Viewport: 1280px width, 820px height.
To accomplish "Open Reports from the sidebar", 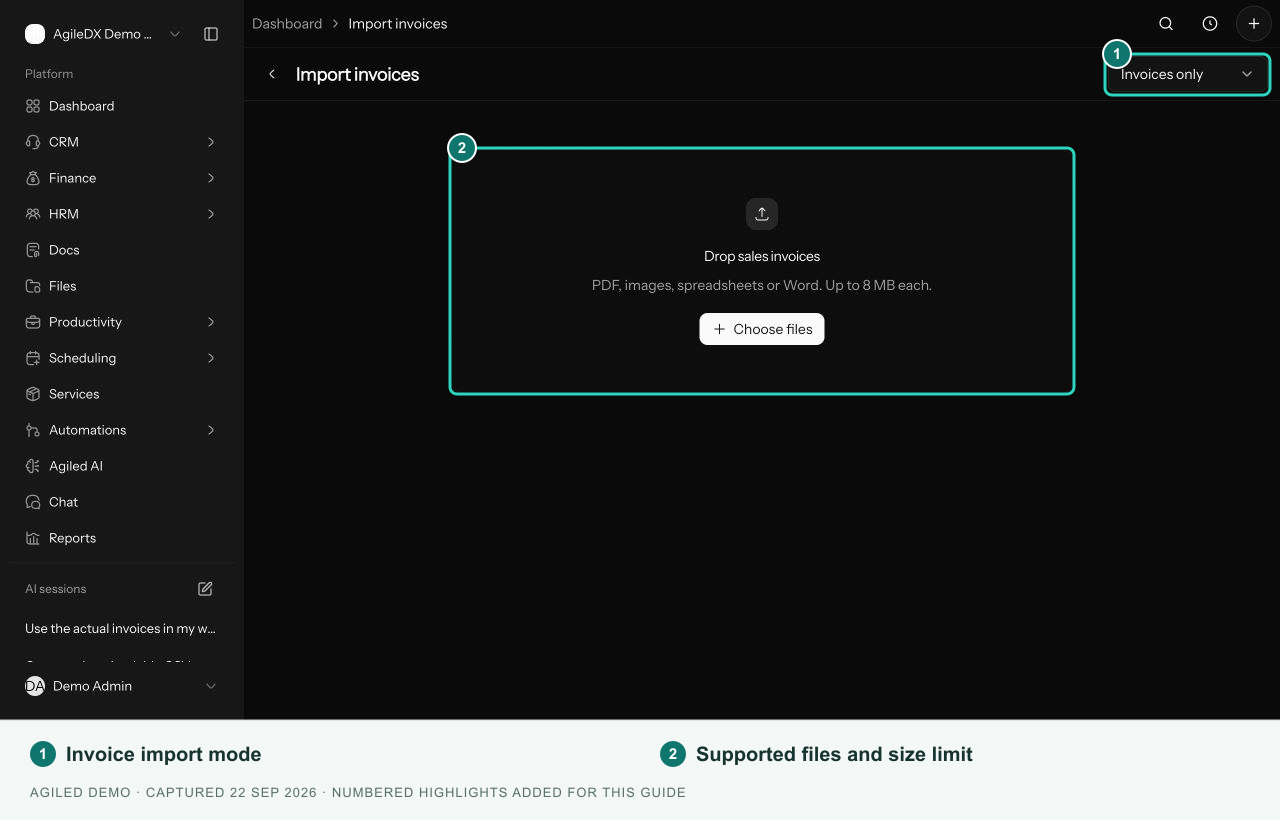I will click(x=121, y=538).
